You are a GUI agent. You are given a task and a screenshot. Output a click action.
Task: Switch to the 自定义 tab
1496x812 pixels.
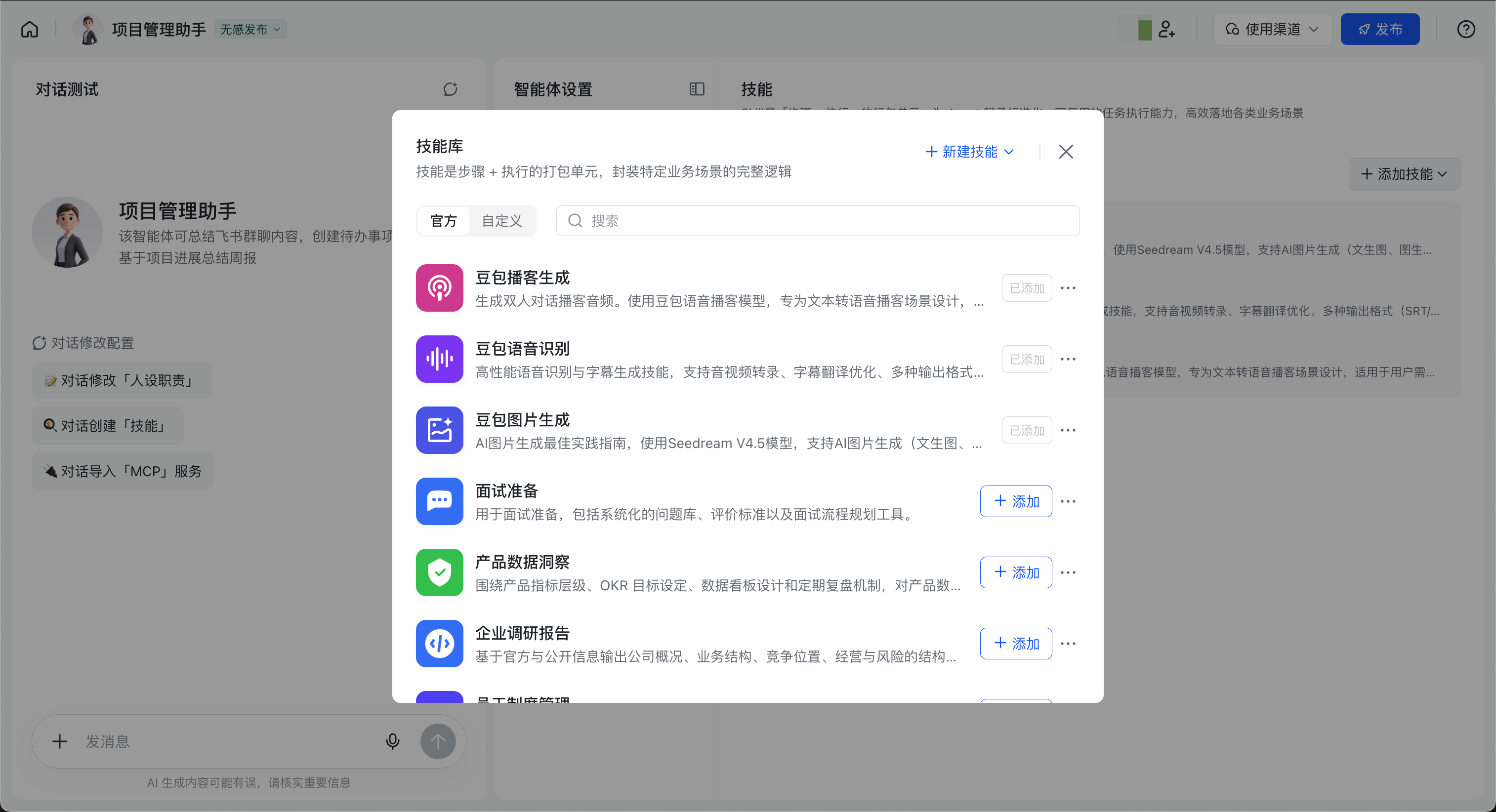(x=502, y=221)
